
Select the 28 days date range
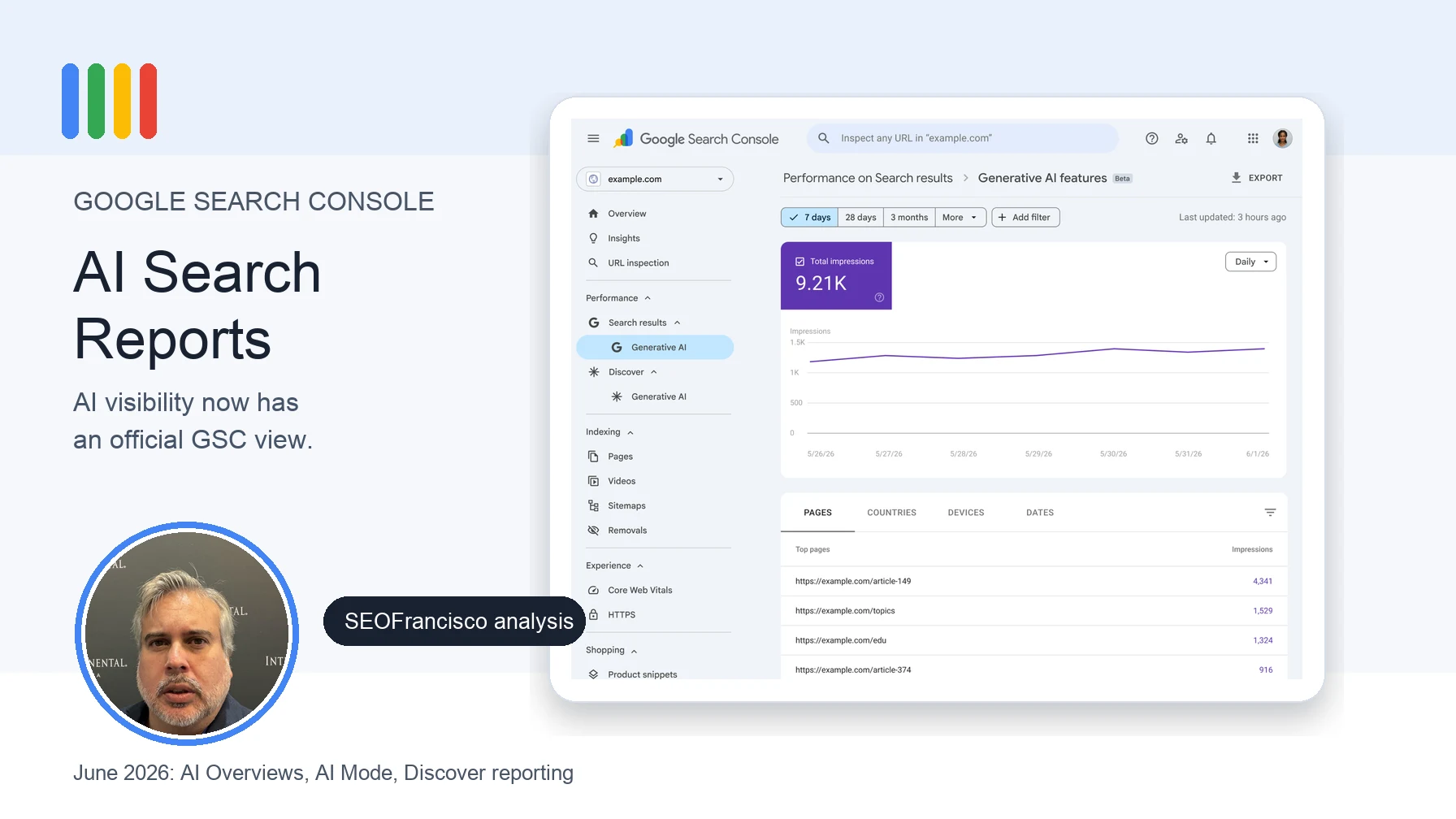[860, 218]
